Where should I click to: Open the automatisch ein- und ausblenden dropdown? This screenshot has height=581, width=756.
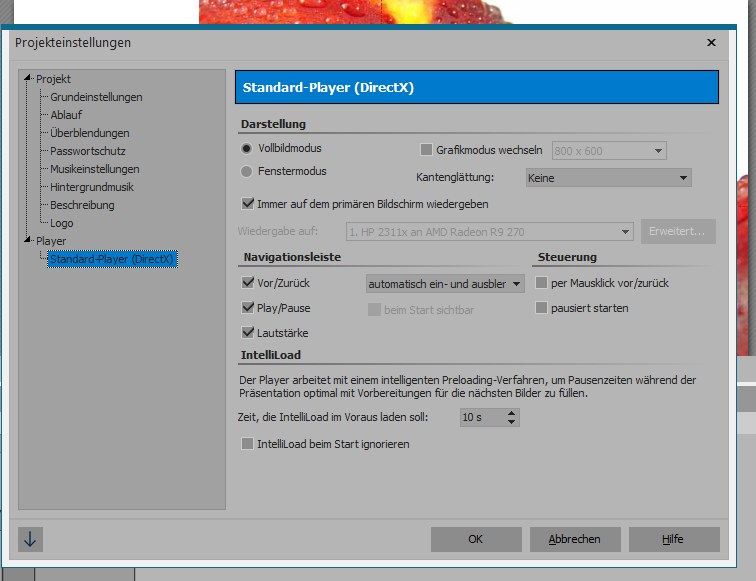click(445, 284)
